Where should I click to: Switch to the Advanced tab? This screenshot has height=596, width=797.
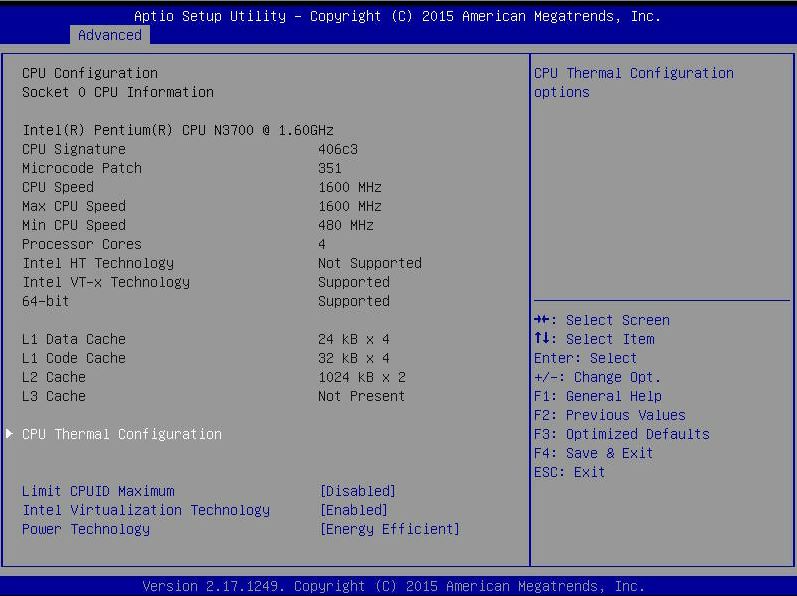click(110, 35)
